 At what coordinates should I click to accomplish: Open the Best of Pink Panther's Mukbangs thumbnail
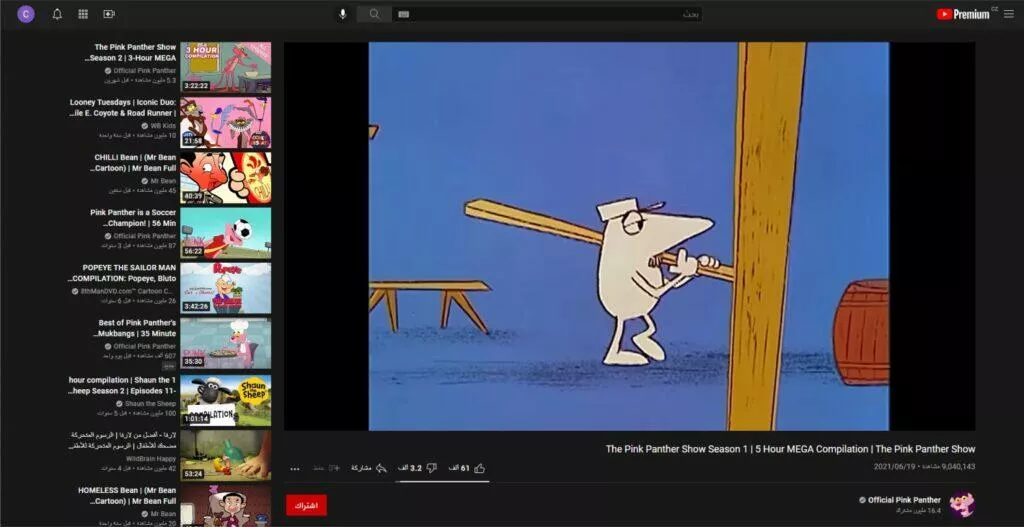pos(225,343)
